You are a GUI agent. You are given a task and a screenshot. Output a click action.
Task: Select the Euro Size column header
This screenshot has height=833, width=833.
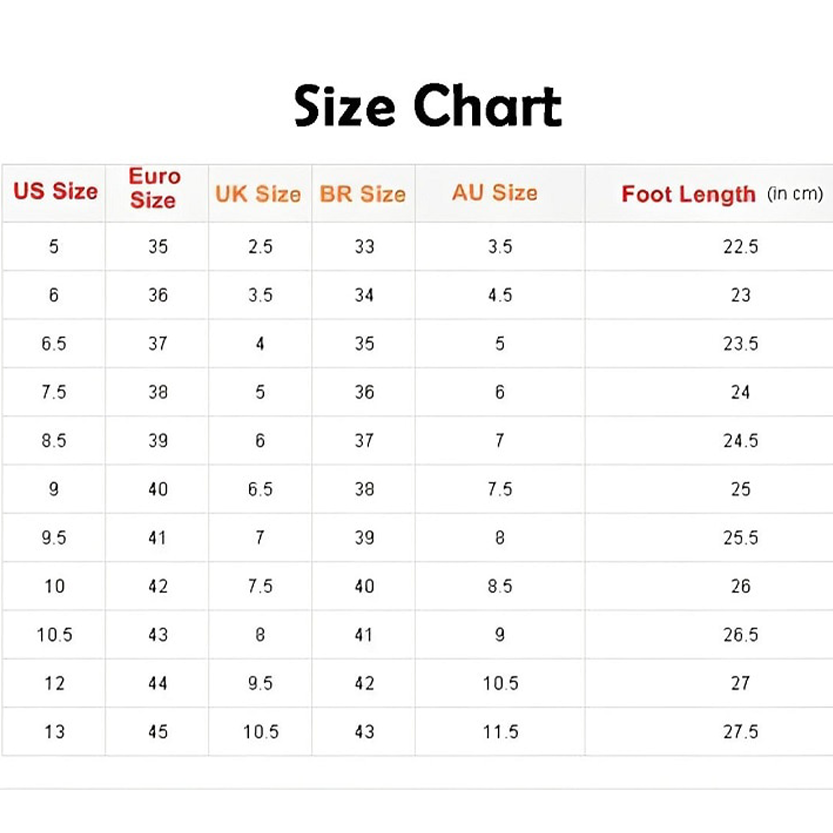tap(155, 188)
